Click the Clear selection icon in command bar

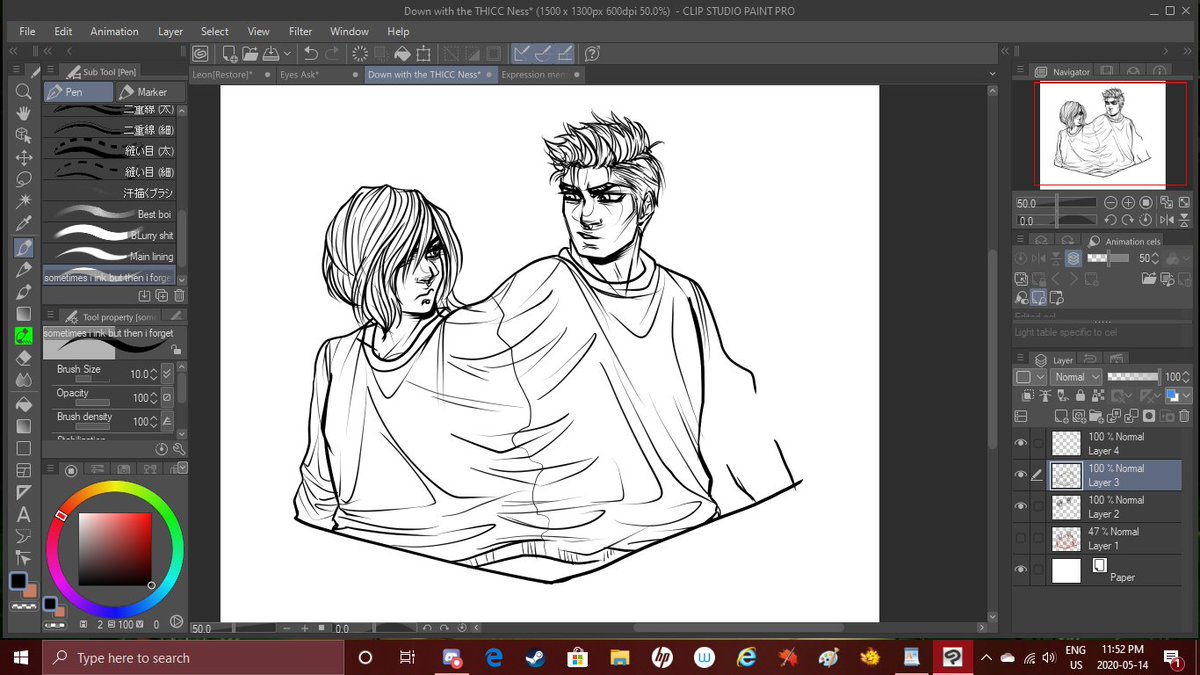click(x=361, y=53)
